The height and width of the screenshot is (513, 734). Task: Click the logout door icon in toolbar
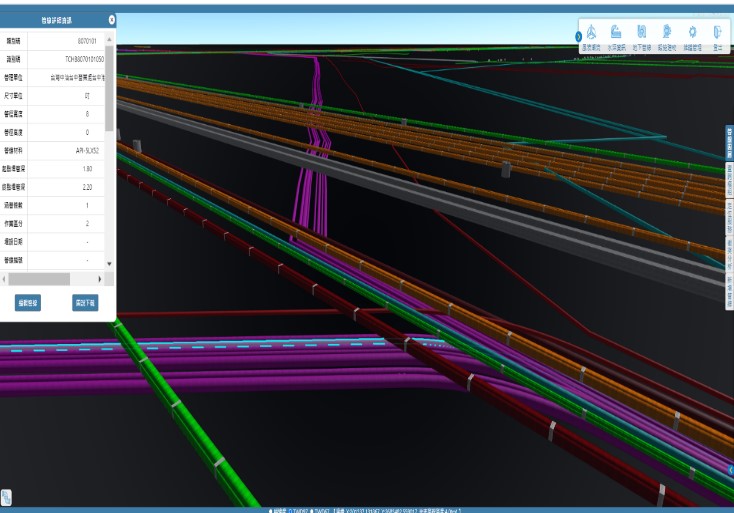[717, 32]
